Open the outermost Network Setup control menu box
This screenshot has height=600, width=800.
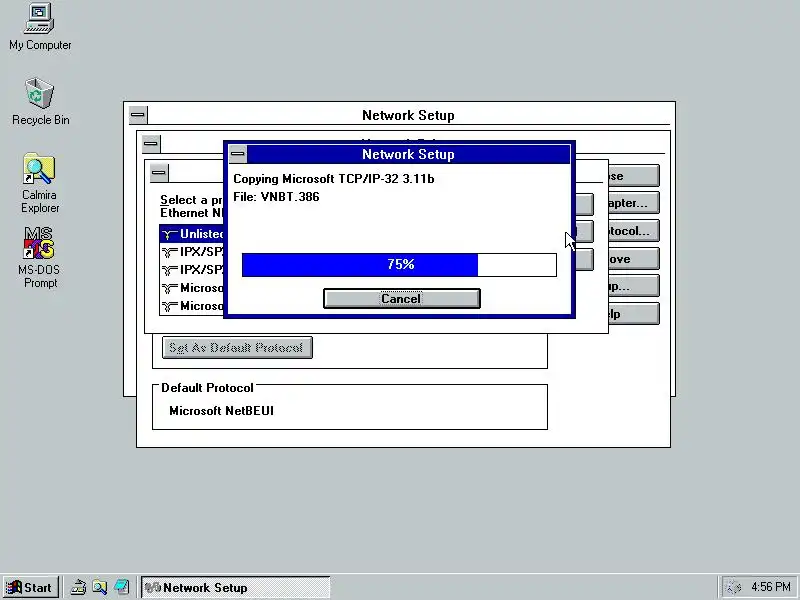click(x=138, y=115)
